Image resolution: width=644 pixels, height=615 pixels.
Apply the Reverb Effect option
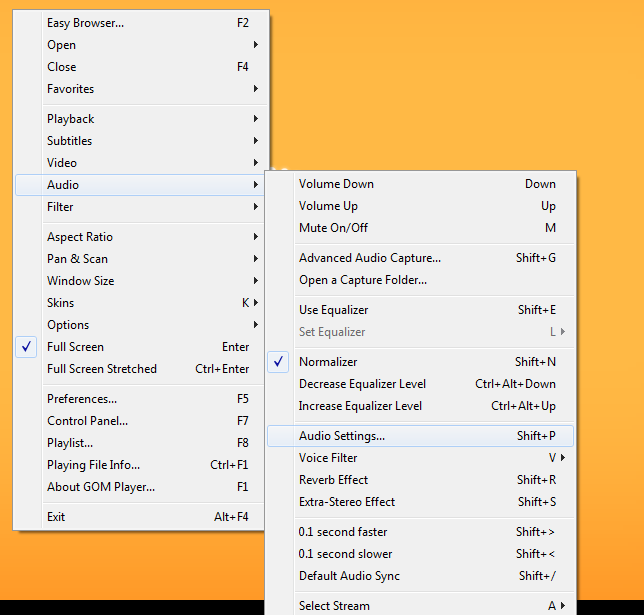333,480
